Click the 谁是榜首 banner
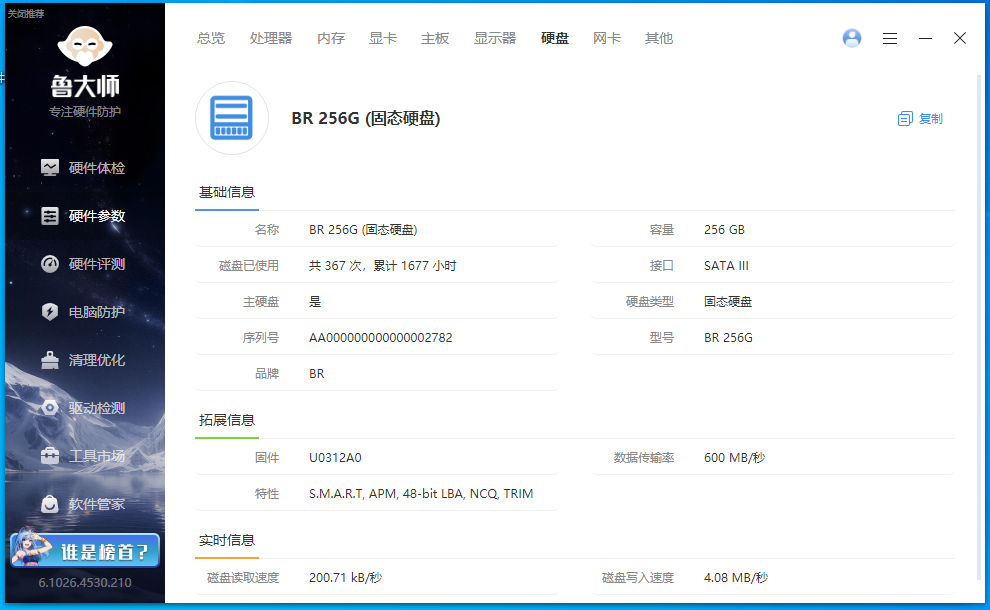The height and width of the screenshot is (610, 990). coord(85,549)
